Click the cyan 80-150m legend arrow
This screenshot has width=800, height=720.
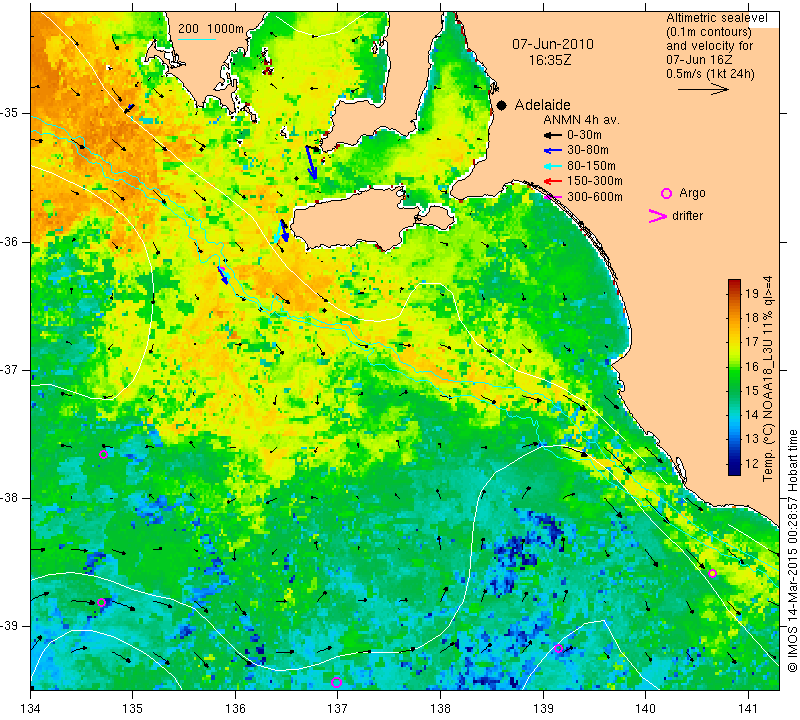[x=552, y=166]
